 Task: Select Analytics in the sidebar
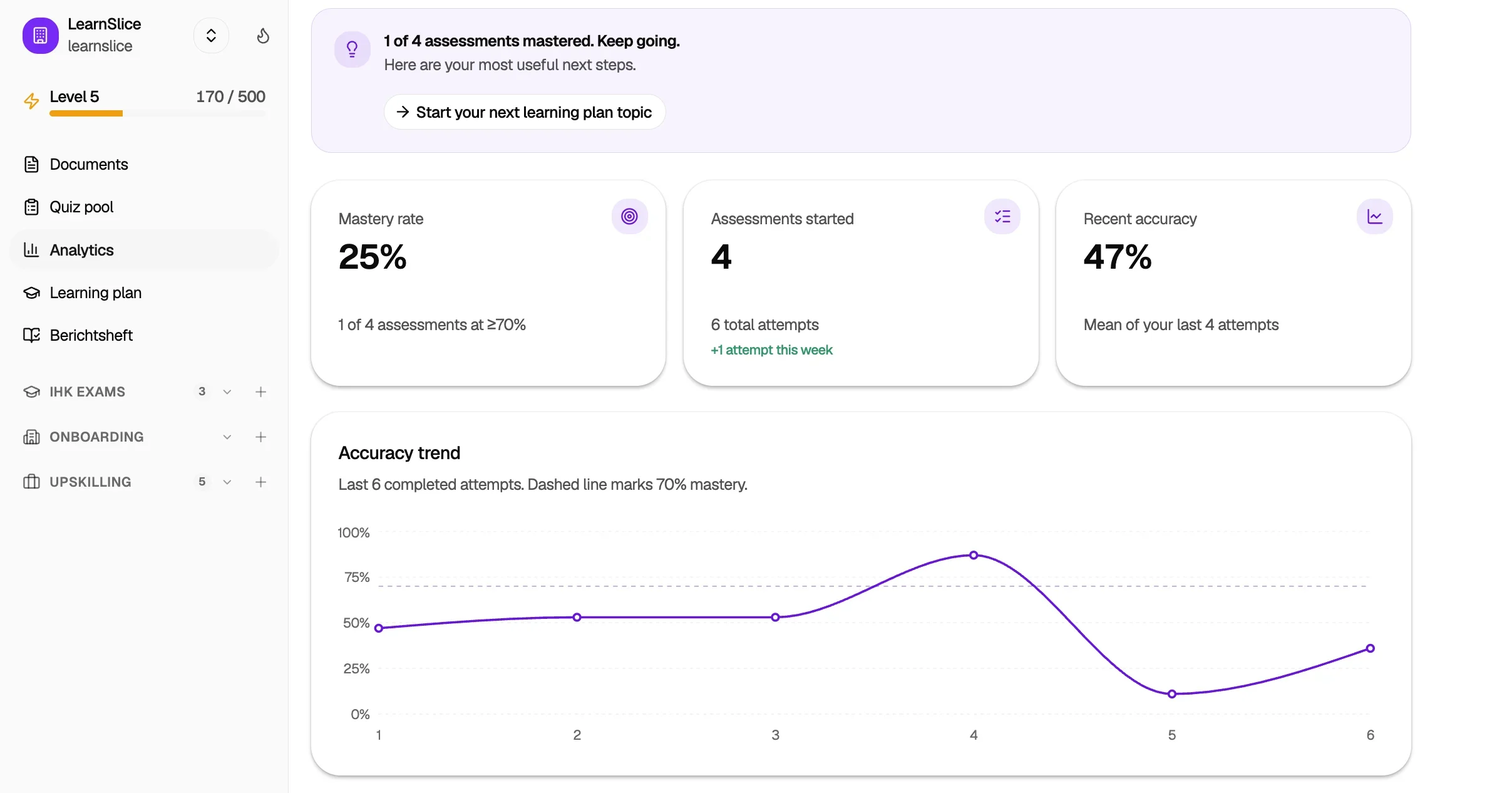144,250
